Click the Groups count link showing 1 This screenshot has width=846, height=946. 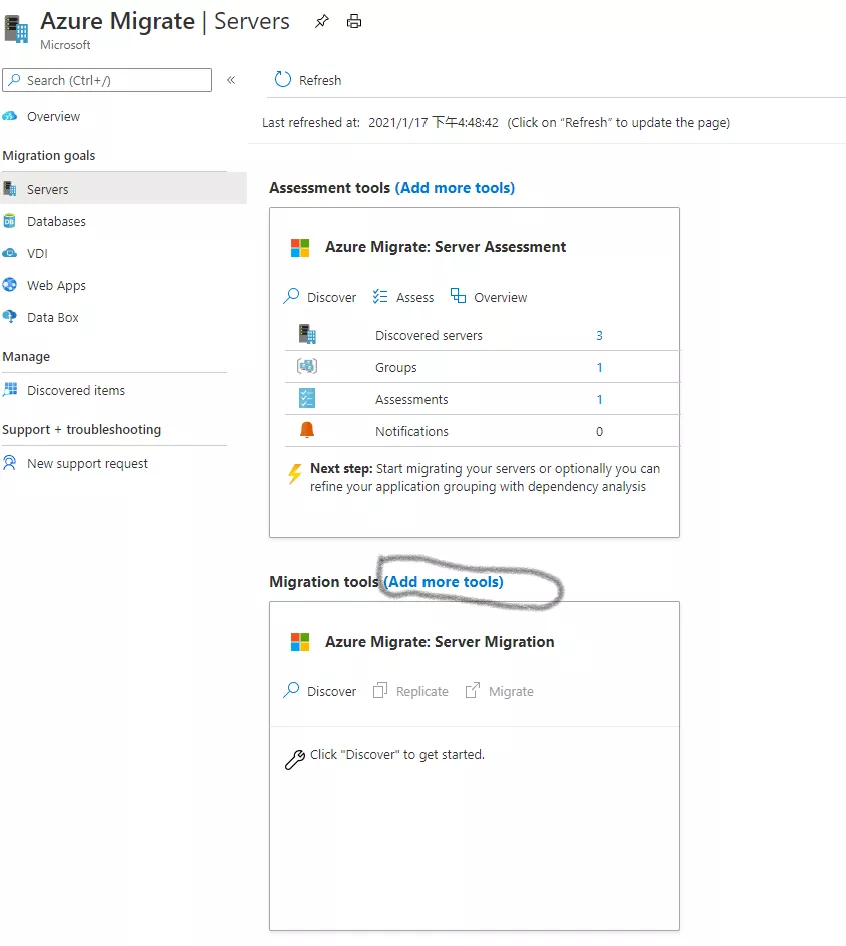coord(599,367)
